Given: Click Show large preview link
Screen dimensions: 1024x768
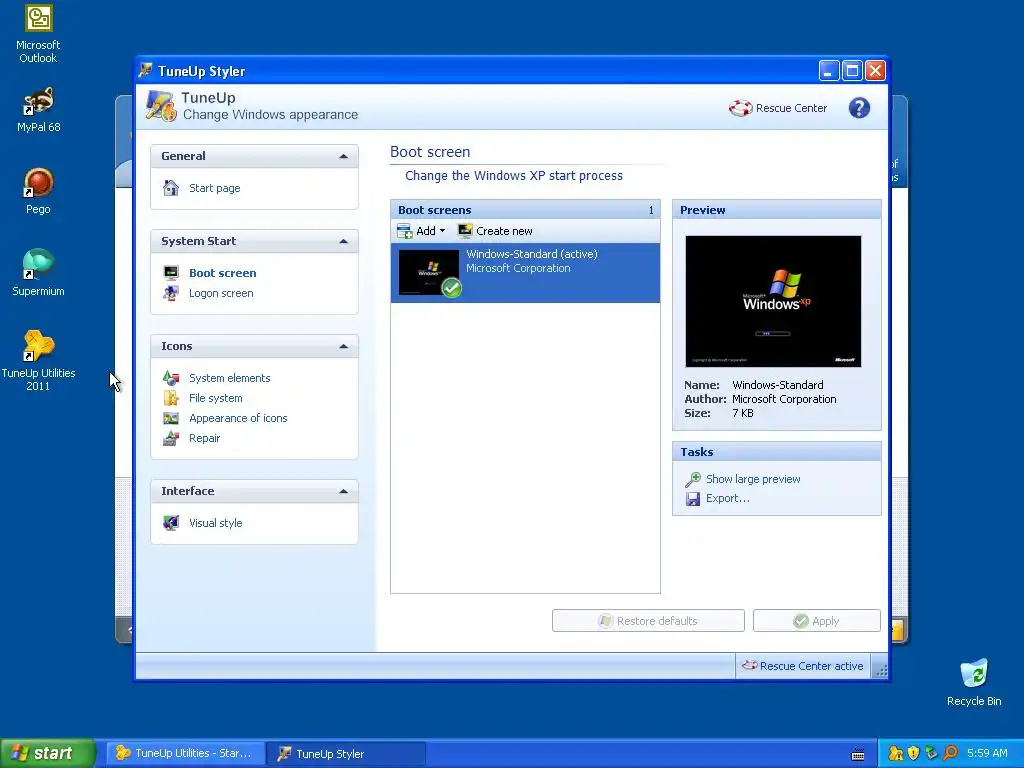Looking at the screenshot, I should (x=753, y=479).
